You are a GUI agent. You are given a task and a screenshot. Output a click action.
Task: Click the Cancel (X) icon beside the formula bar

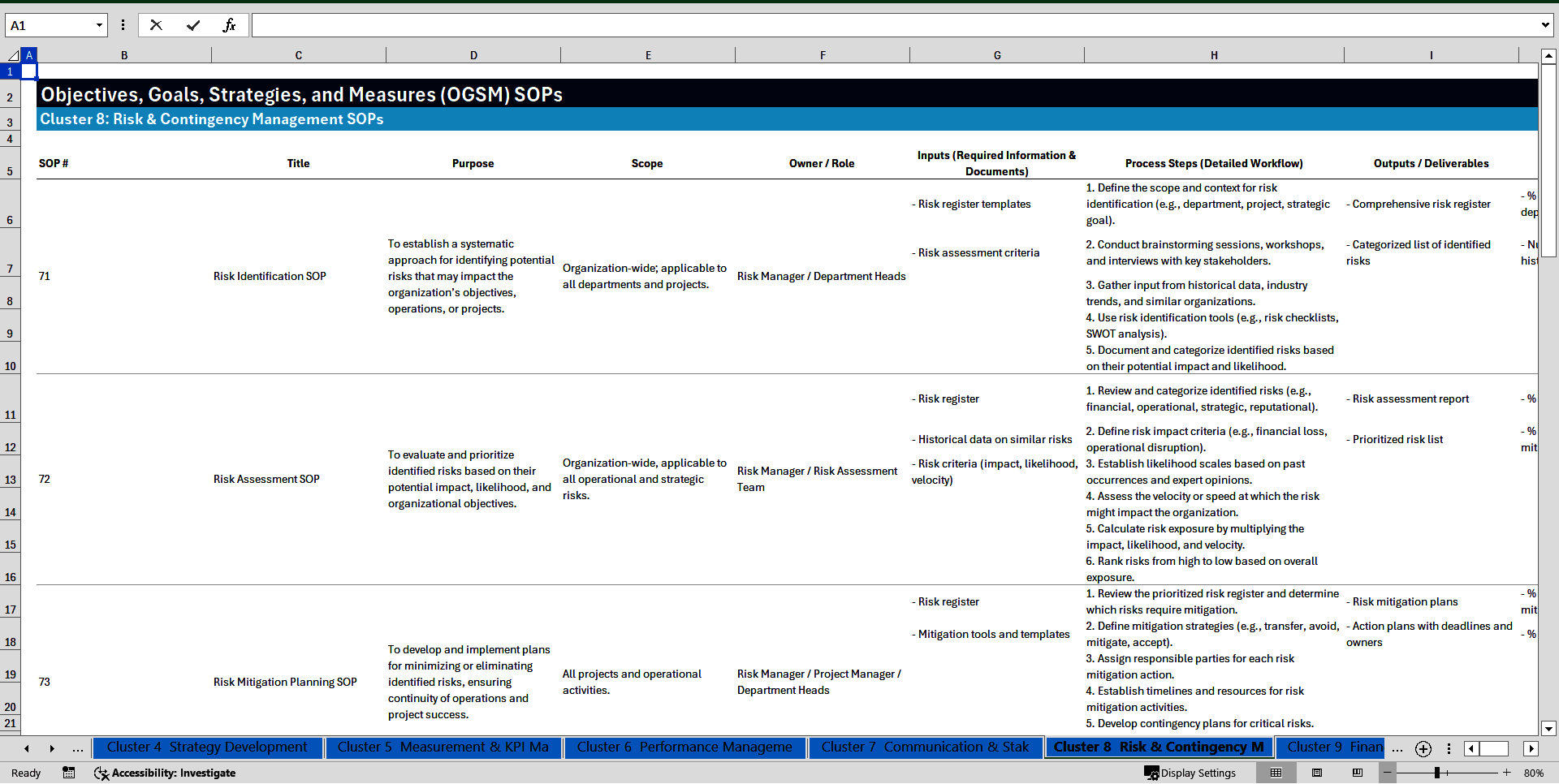(156, 24)
